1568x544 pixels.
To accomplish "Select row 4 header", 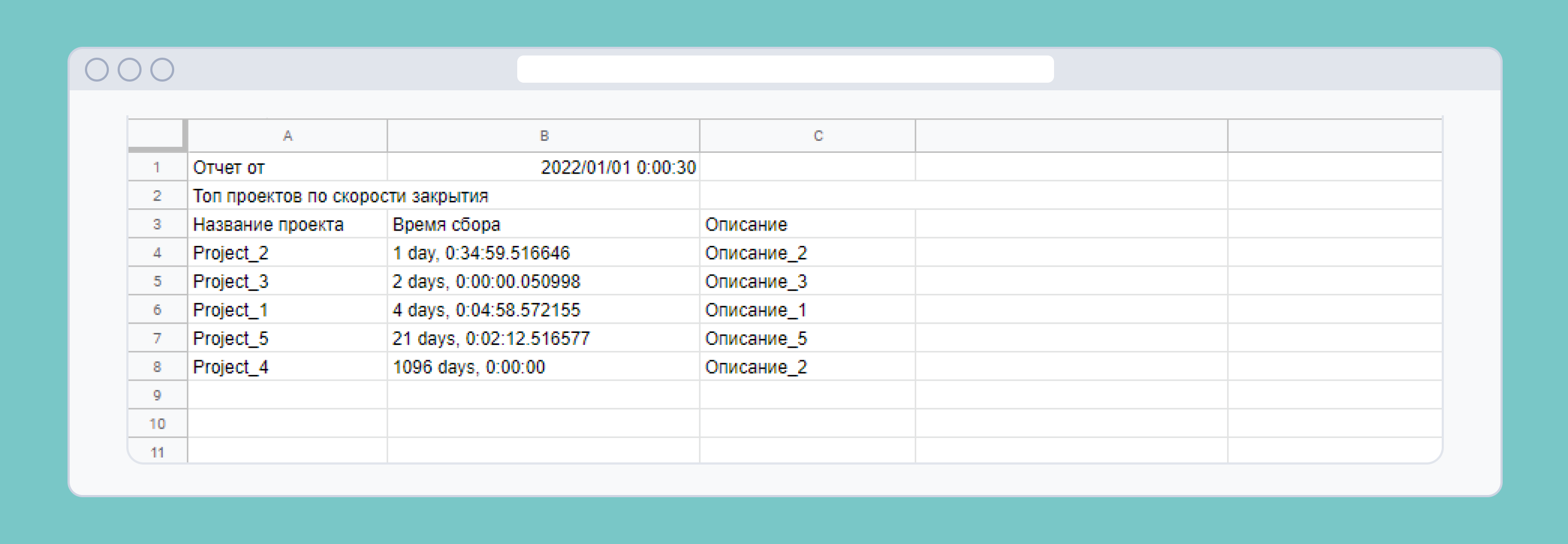I will (157, 252).
